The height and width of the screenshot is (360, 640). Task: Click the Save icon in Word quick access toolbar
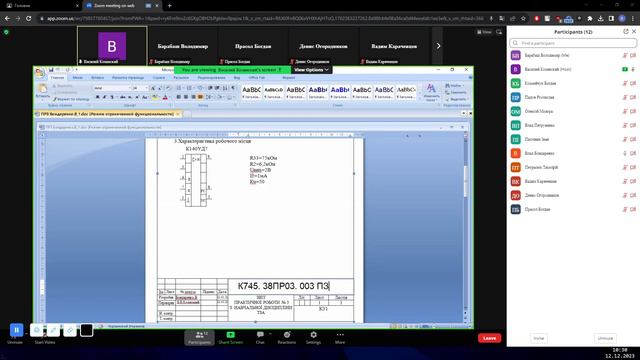tap(51, 70)
